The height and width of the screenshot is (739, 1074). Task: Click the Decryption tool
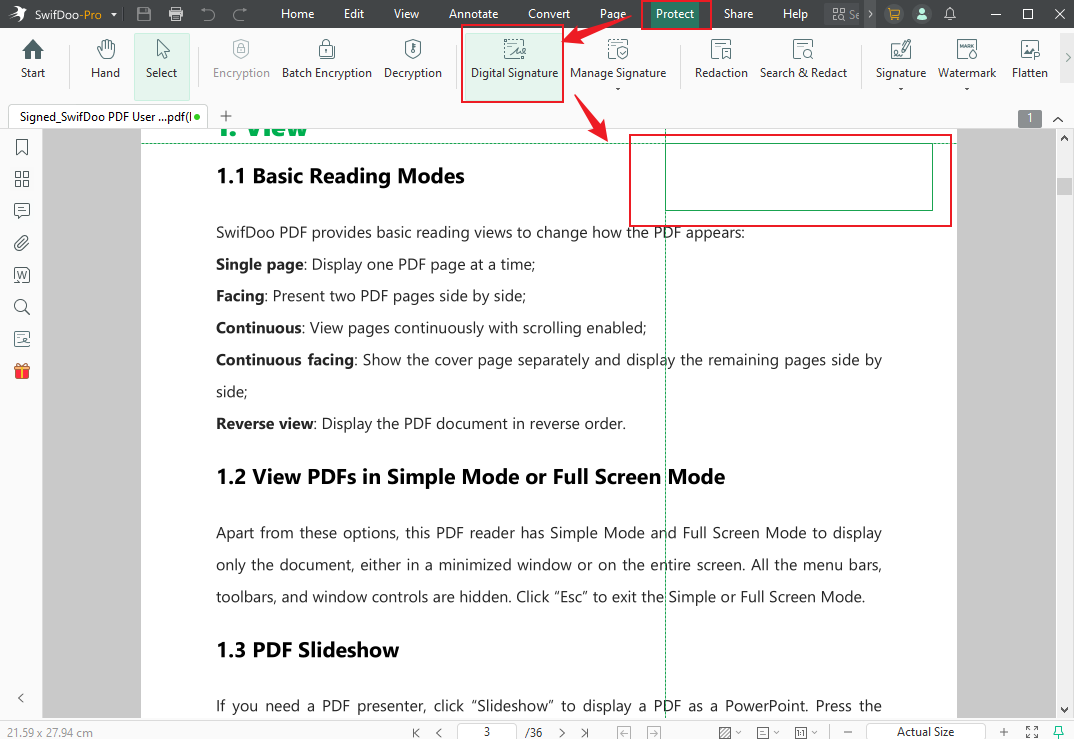pos(412,59)
